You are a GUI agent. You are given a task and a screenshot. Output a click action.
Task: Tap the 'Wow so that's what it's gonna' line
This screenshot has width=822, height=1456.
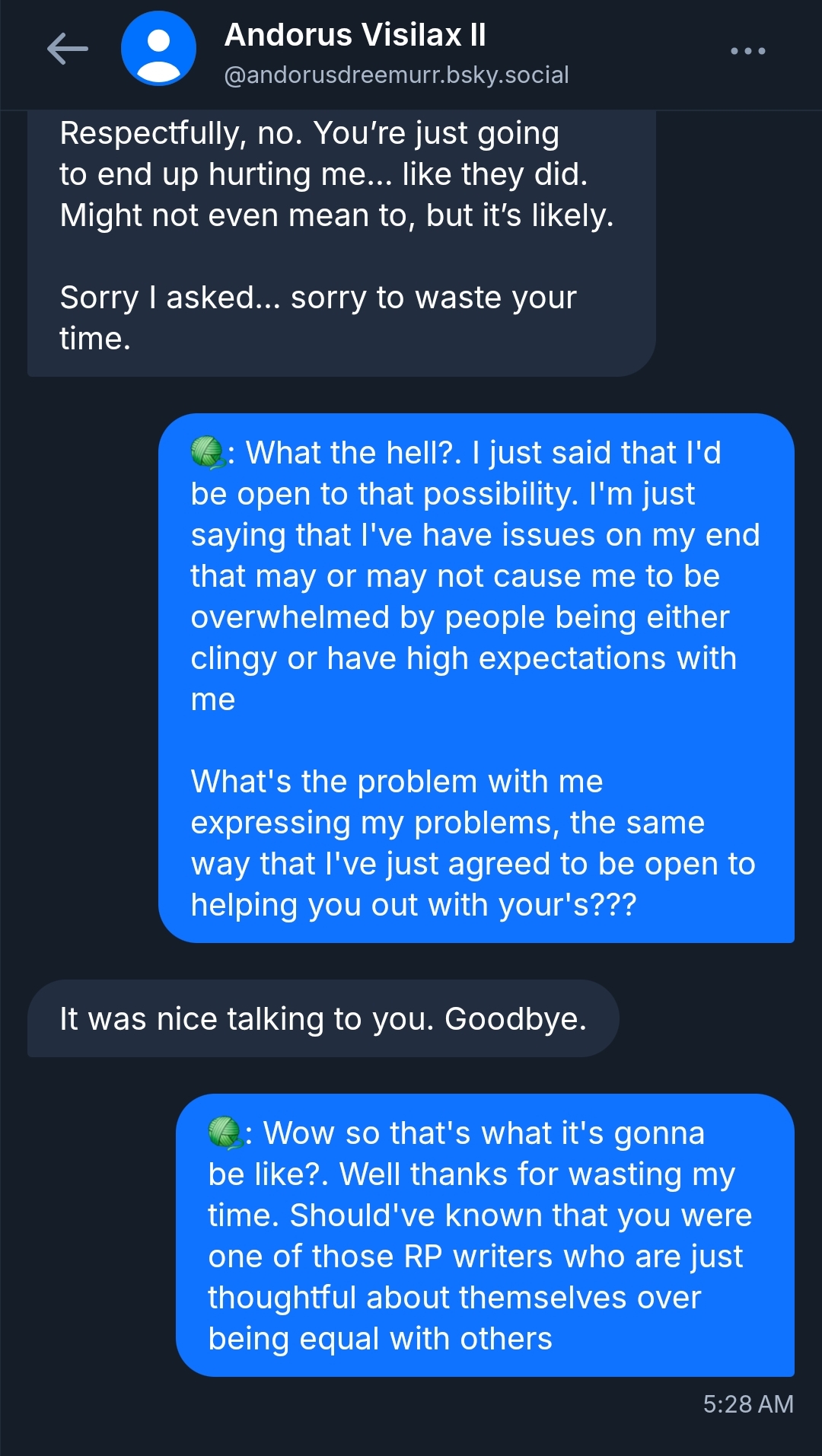pos(484,1133)
